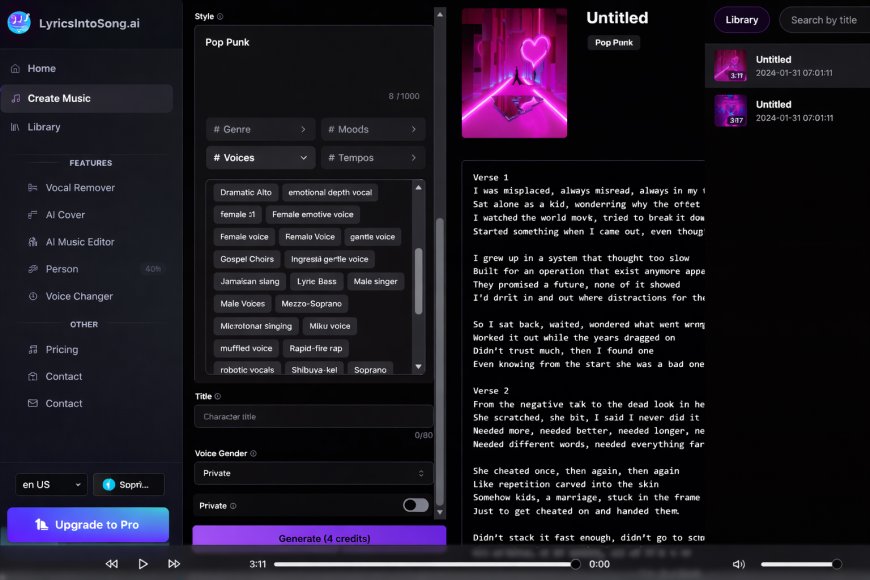Screen dimensions: 870x580
Task: Click the voice tags list scrollbar
Action: [x=418, y=281]
